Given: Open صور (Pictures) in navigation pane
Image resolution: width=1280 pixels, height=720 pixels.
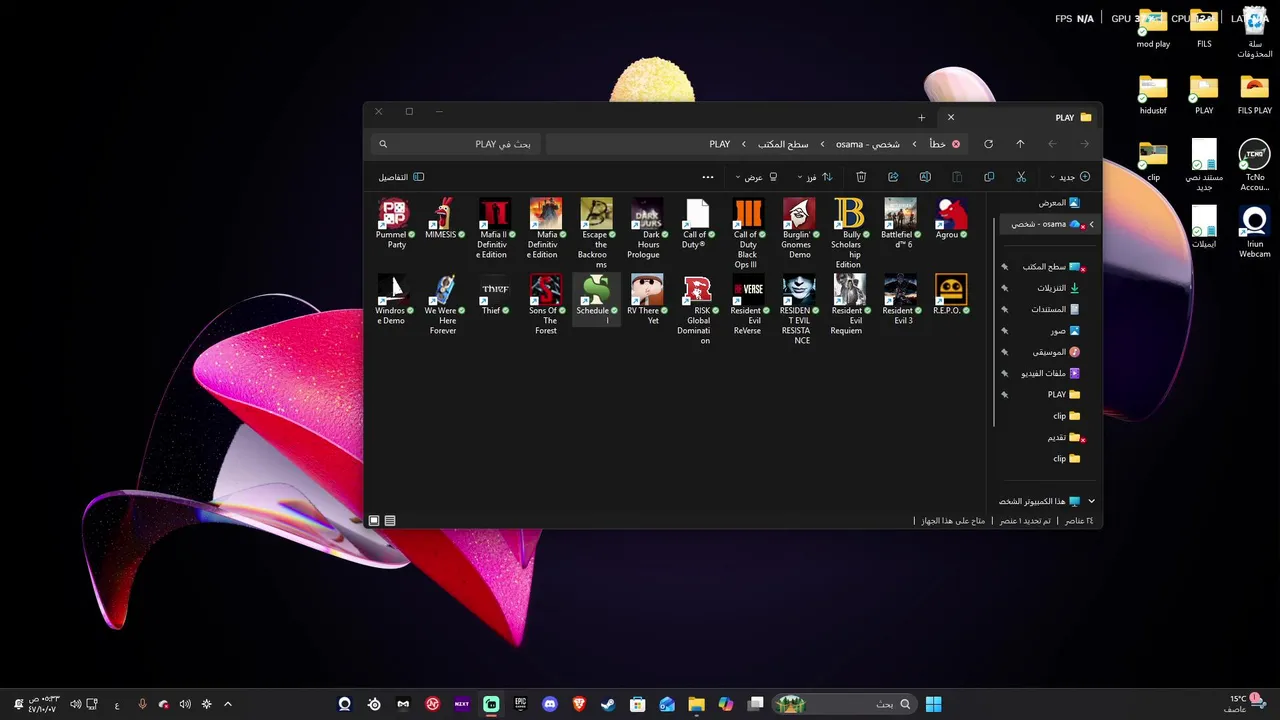Looking at the screenshot, I should [x=1065, y=331].
